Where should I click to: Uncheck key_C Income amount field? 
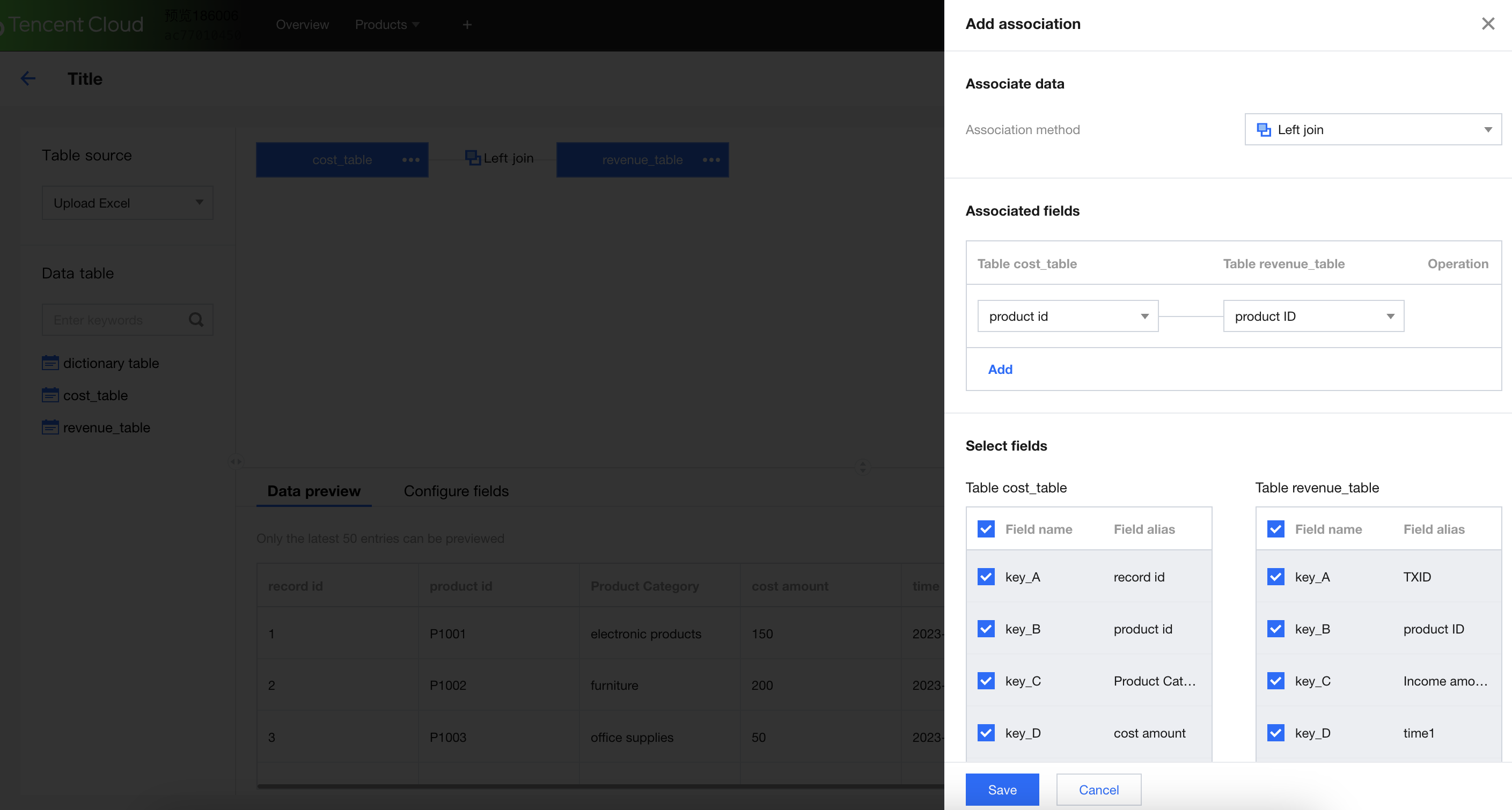pyautogui.click(x=1275, y=681)
